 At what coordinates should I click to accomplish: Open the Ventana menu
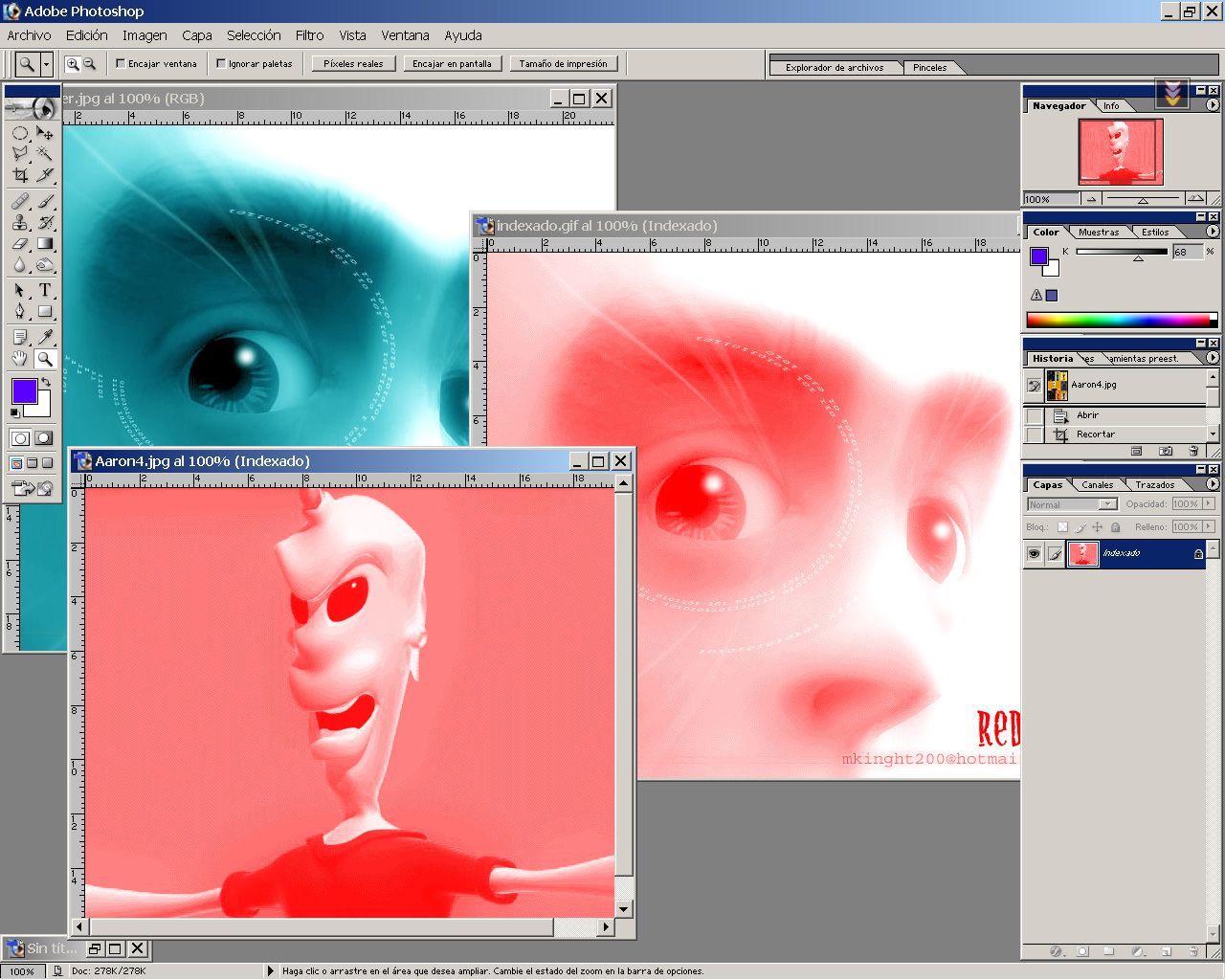coord(405,35)
